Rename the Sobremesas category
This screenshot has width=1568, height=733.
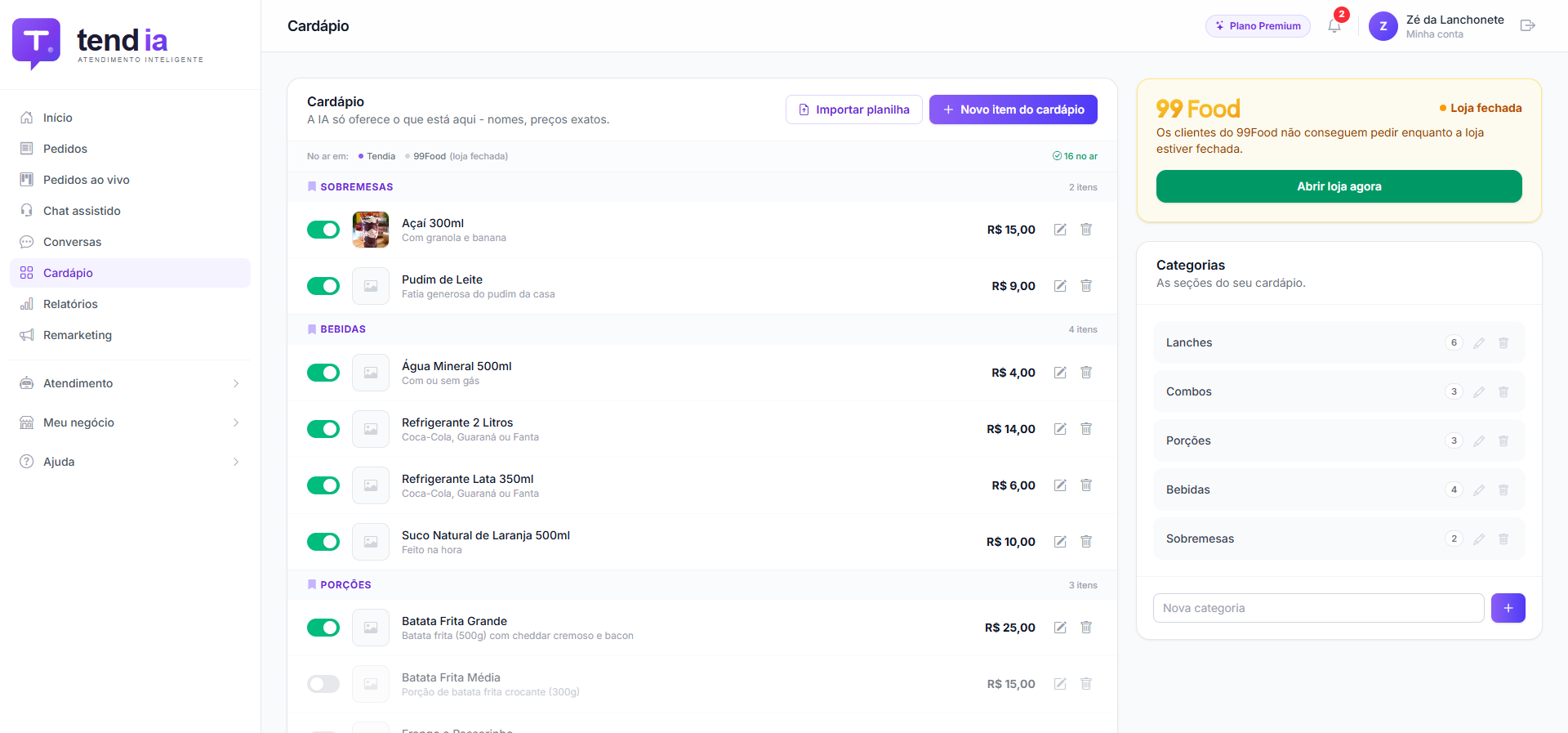(1479, 539)
